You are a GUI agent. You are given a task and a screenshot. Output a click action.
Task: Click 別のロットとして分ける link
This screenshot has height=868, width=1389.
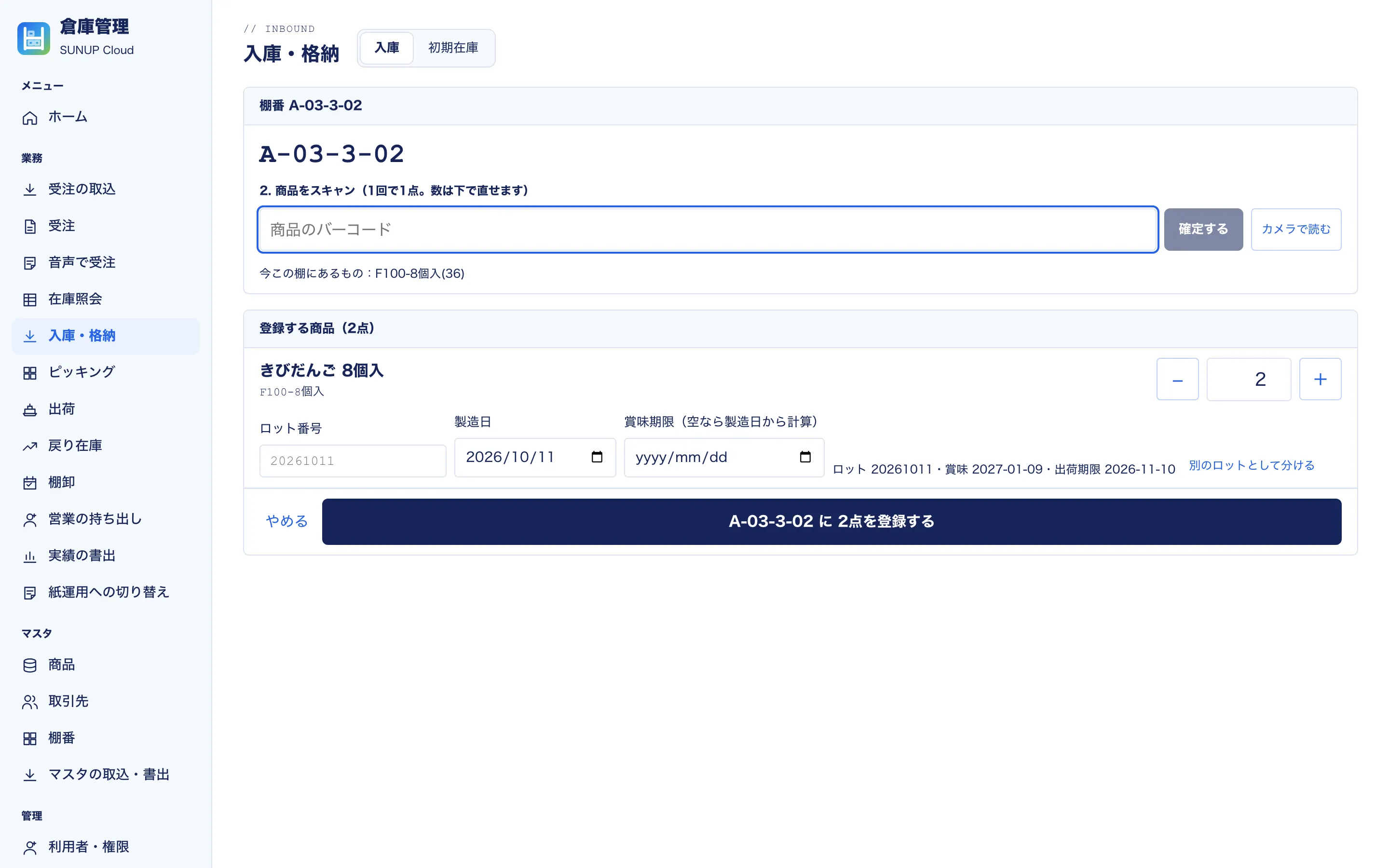pyautogui.click(x=1251, y=465)
